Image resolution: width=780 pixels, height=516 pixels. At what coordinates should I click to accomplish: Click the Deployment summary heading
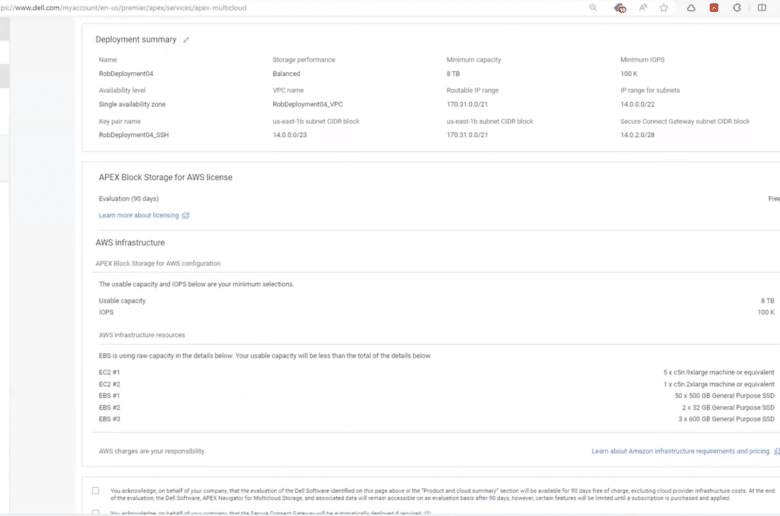(136, 39)
